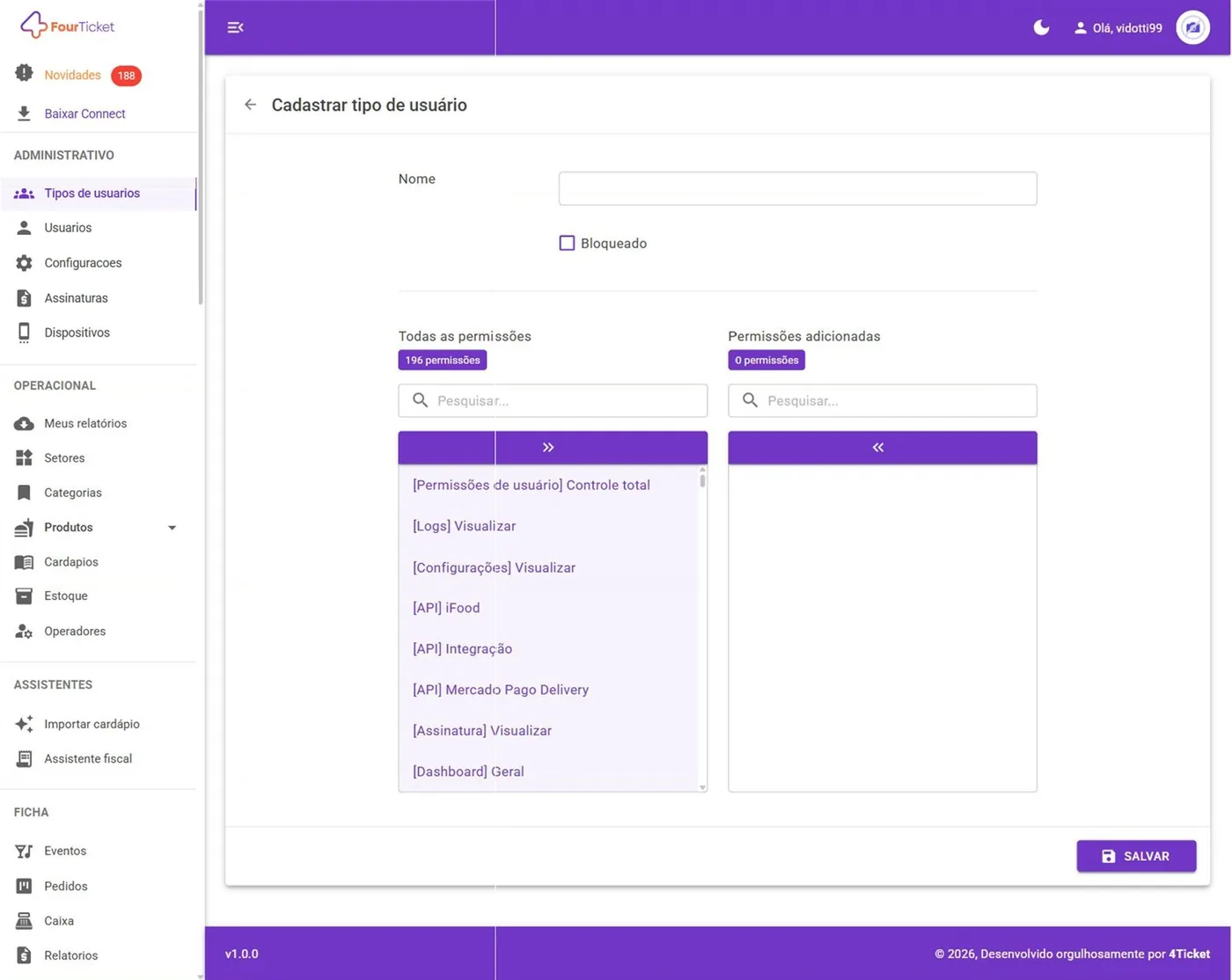1232x980 pixels.
Task: Click the FourTicket logo
Action: [x=68, y=26]
